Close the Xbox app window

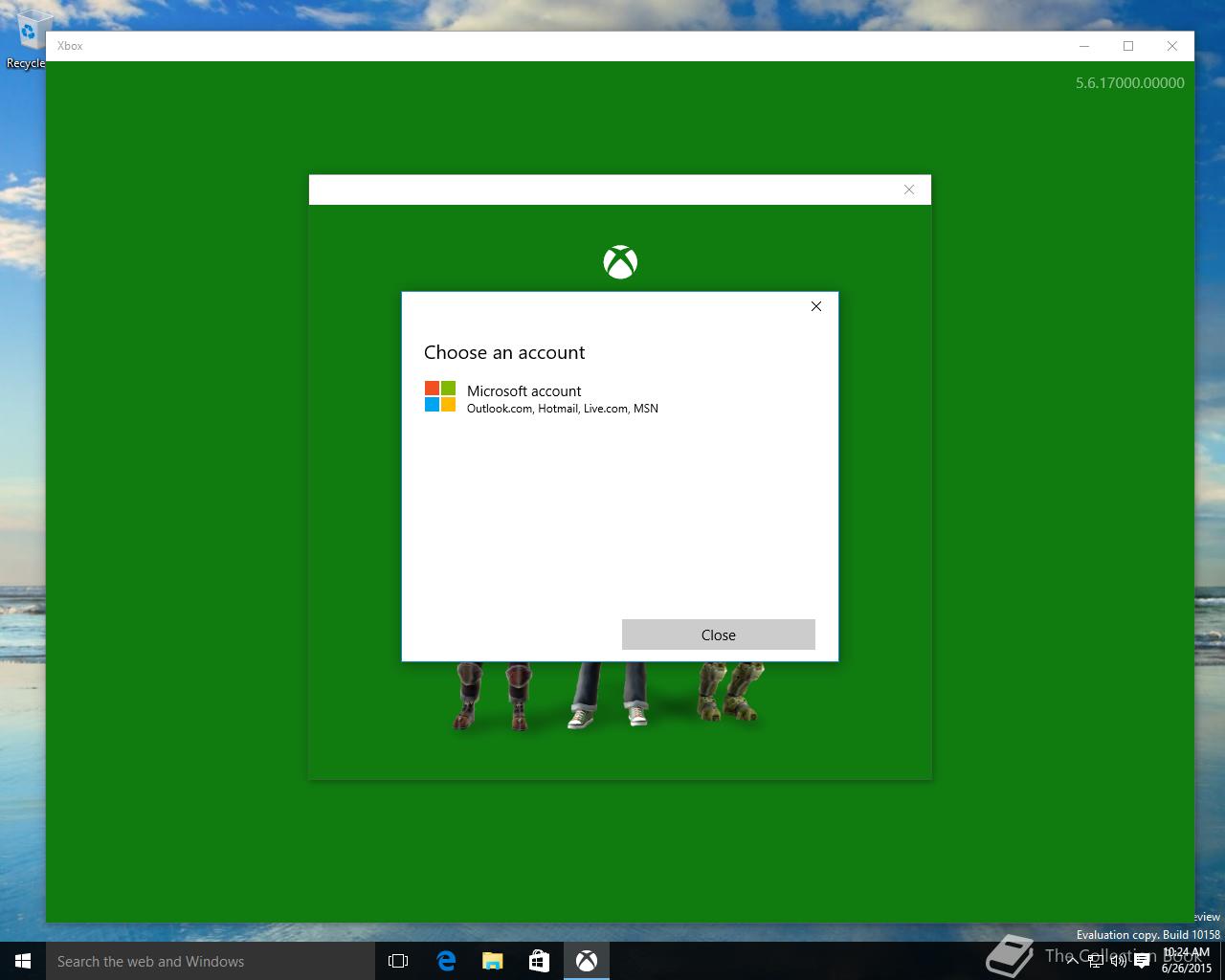pos(1172,46)
